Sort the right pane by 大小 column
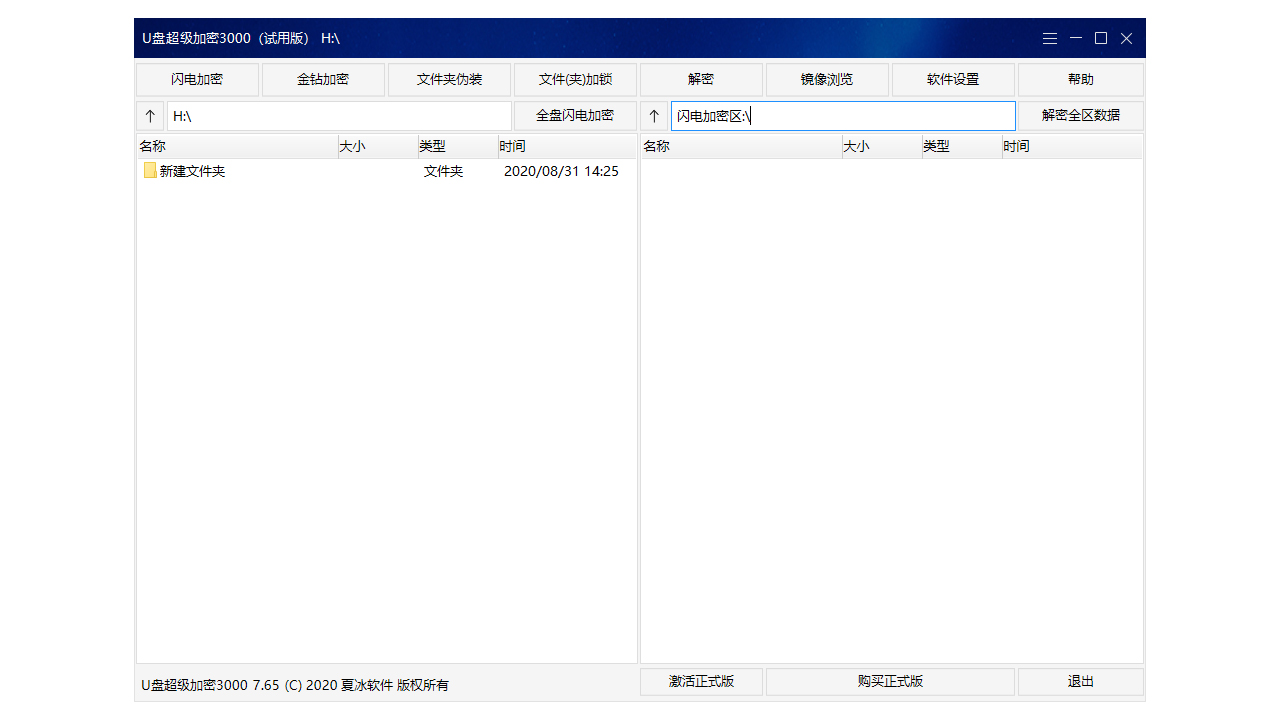Image resolution: width=1280 pixels, height=720 pixels. click(882, 147)
